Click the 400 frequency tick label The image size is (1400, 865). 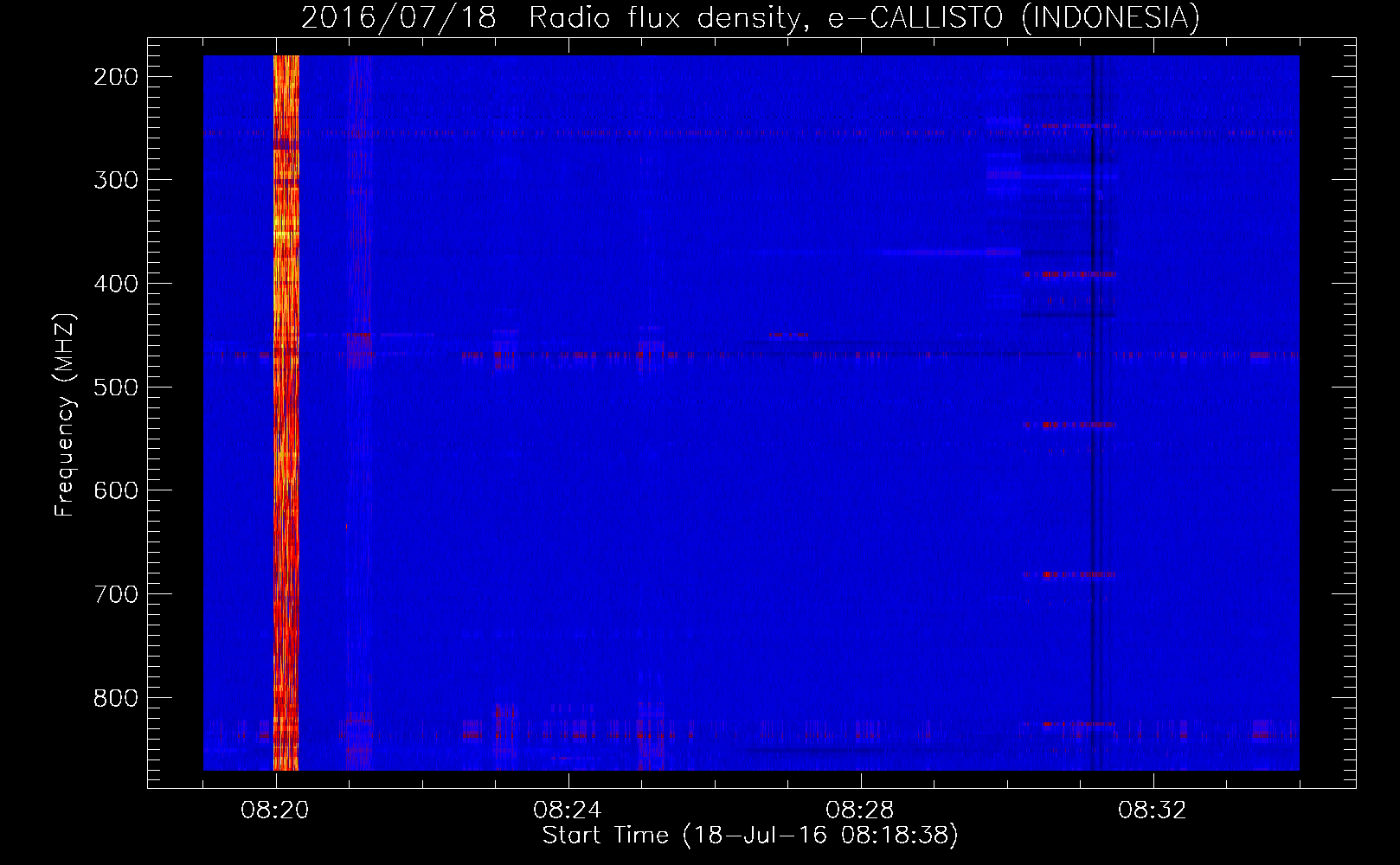(x=115, y=284)
